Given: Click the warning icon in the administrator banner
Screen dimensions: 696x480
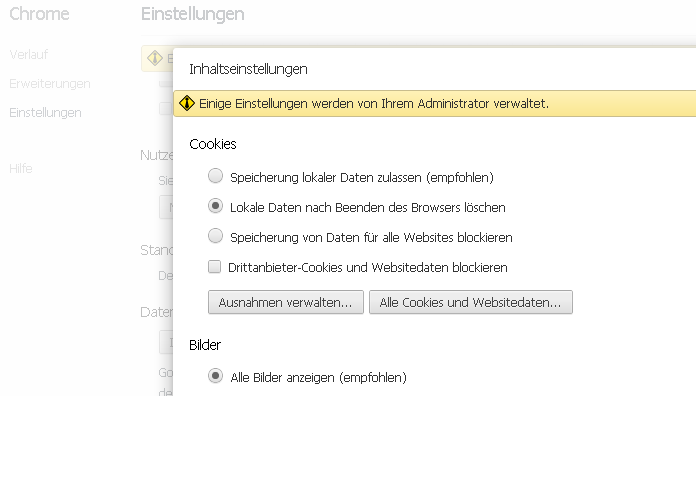Looking at the screenshot, I should click(x=187, y=103).
